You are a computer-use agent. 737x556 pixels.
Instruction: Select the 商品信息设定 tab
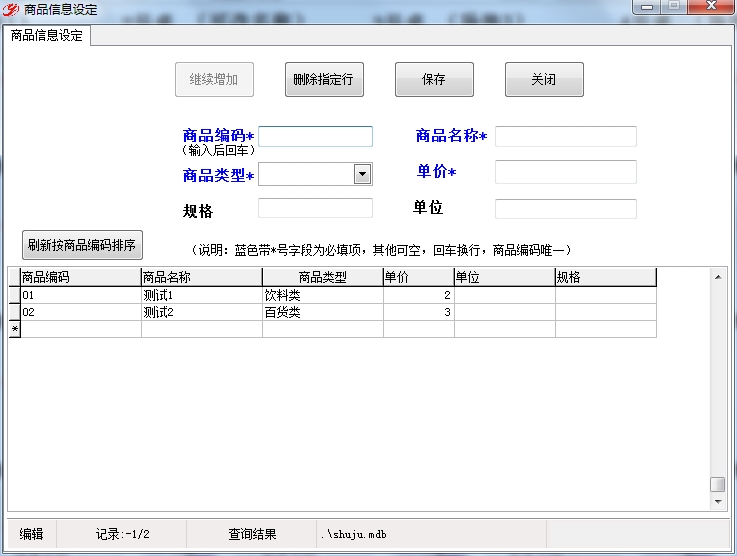pos(47,35)
